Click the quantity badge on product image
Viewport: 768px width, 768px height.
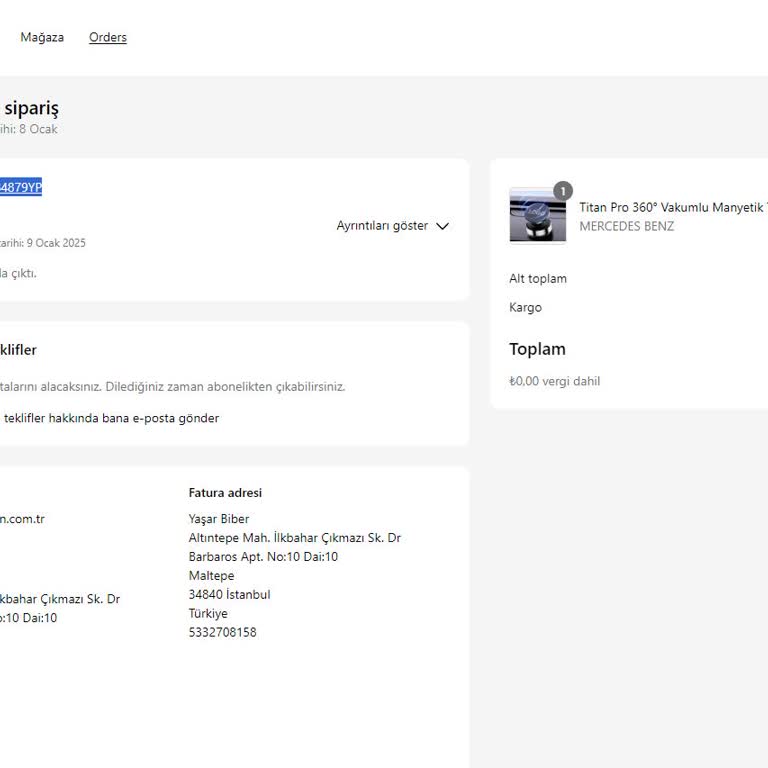563,190
